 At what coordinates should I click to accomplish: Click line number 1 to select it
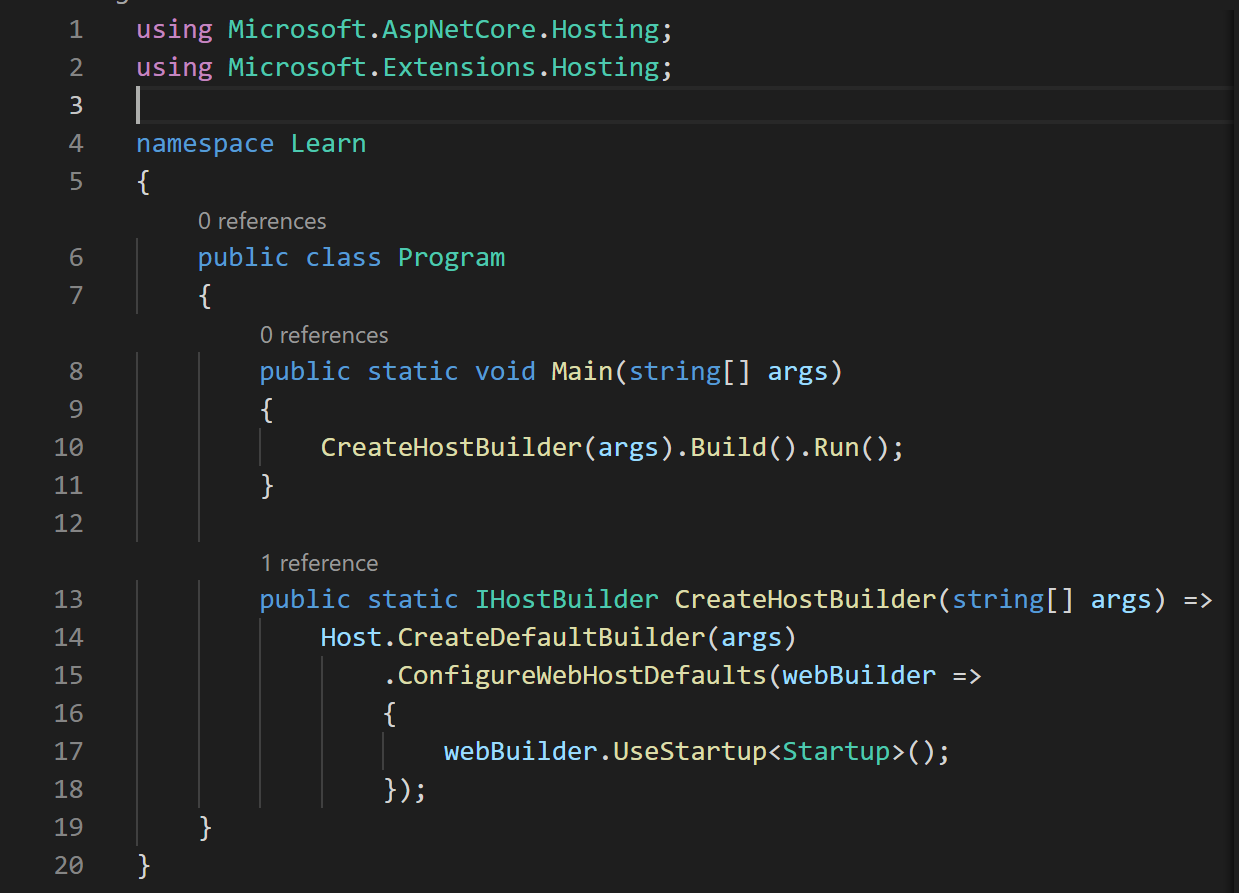[76, 29]
